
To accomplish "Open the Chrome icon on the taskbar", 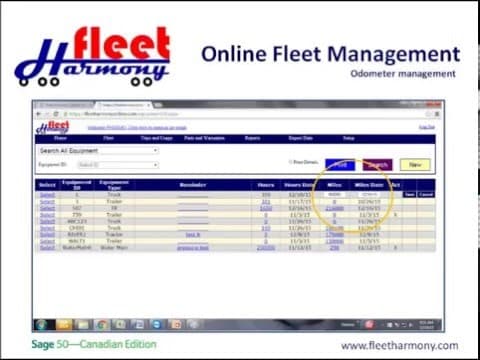I will point(101,324).
